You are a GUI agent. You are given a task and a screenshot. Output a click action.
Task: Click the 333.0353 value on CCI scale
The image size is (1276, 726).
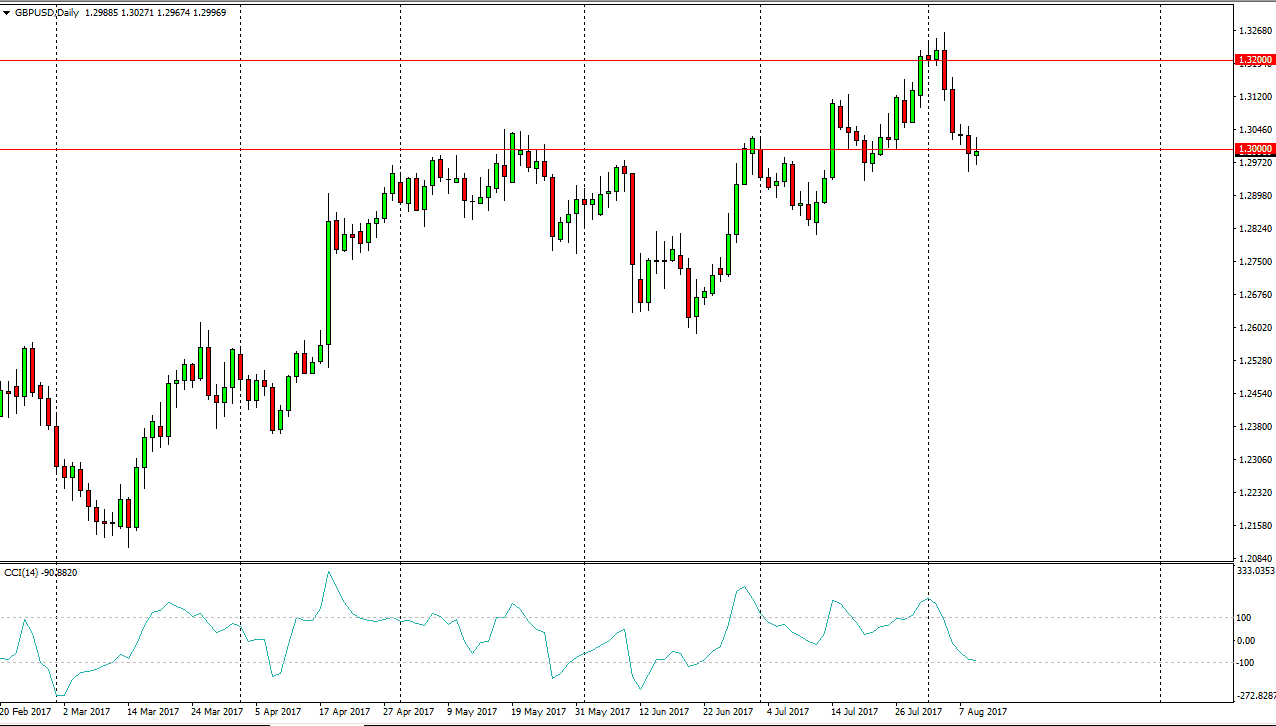(1257, 571)
